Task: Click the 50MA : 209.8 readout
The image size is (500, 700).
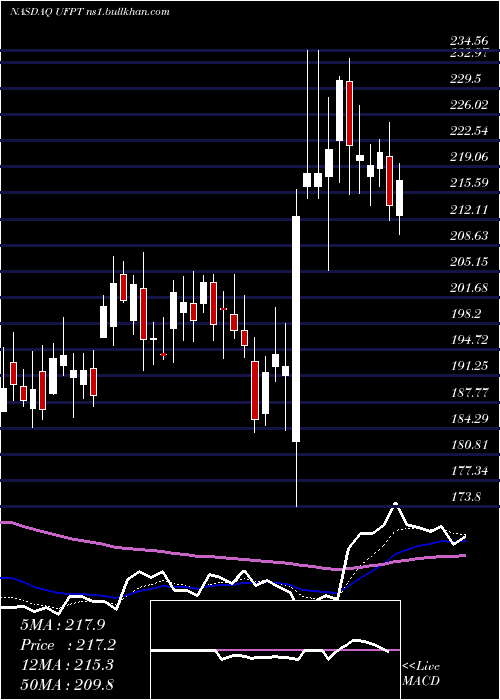Action: [x=67, y=684]
